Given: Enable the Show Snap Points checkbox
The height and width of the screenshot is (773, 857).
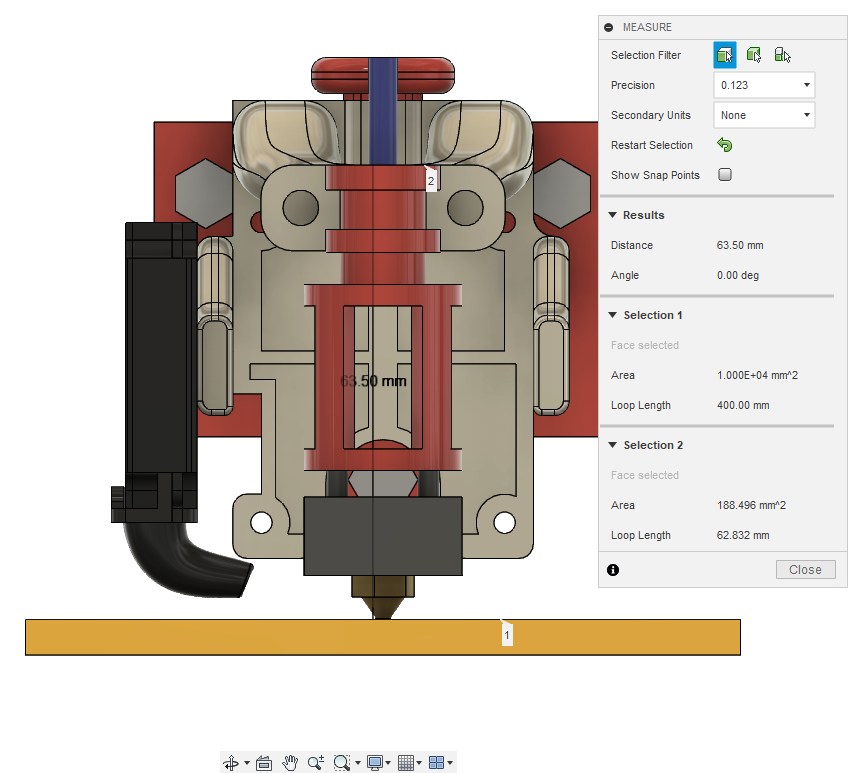Looking at the screenshot, I should pos(725,174).
